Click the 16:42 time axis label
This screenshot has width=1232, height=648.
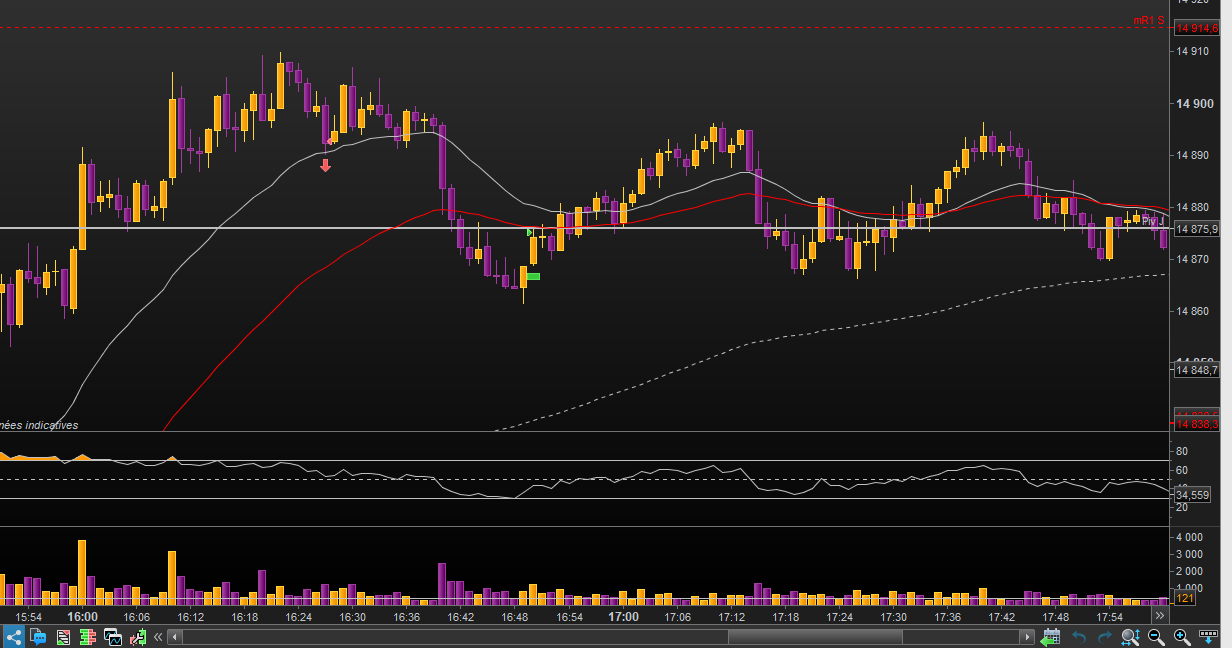tap(461, 617)
